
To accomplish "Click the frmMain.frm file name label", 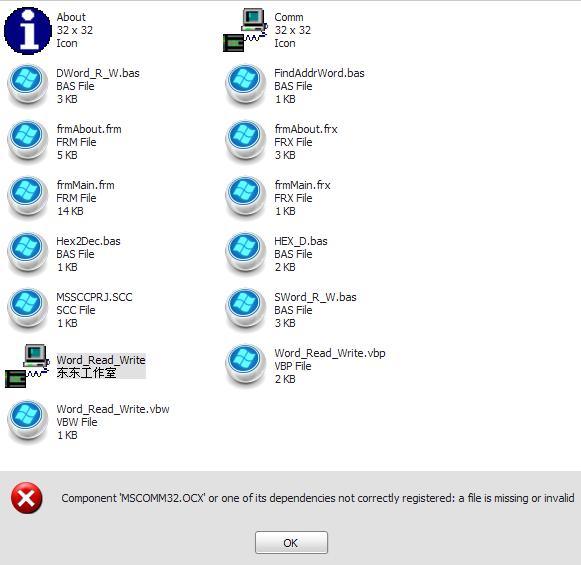I will 86,185.
